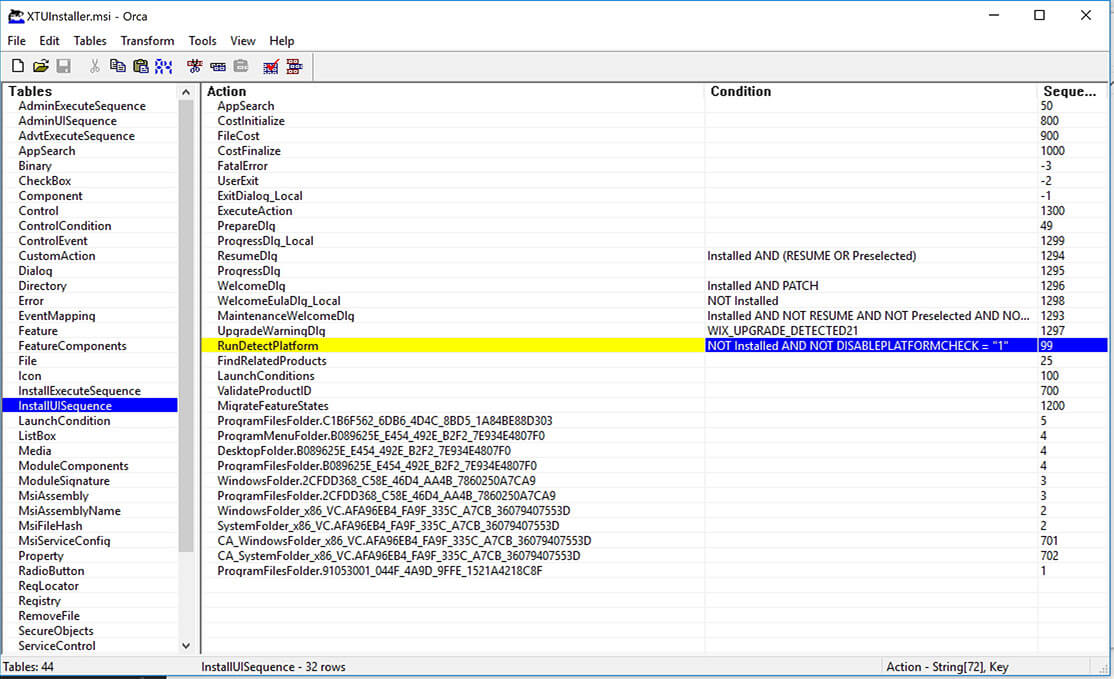Select the AdminExecuteSequence table
This screenshot has height=679, width=1114.
pos(82,106)
